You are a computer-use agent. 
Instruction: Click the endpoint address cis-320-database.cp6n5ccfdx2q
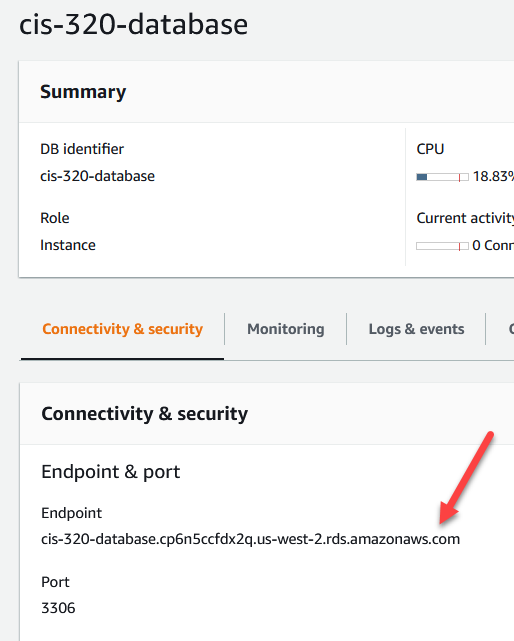[x=250, y=539]
